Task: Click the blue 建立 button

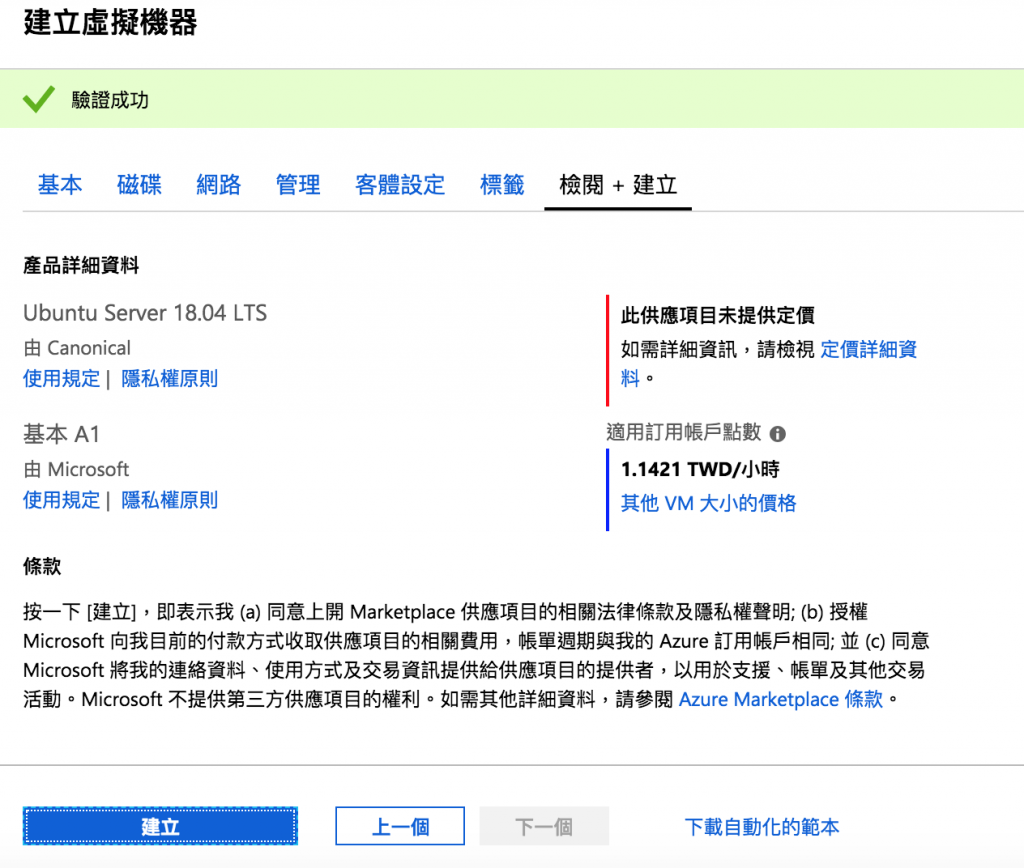Action: (x=160, y=826)
